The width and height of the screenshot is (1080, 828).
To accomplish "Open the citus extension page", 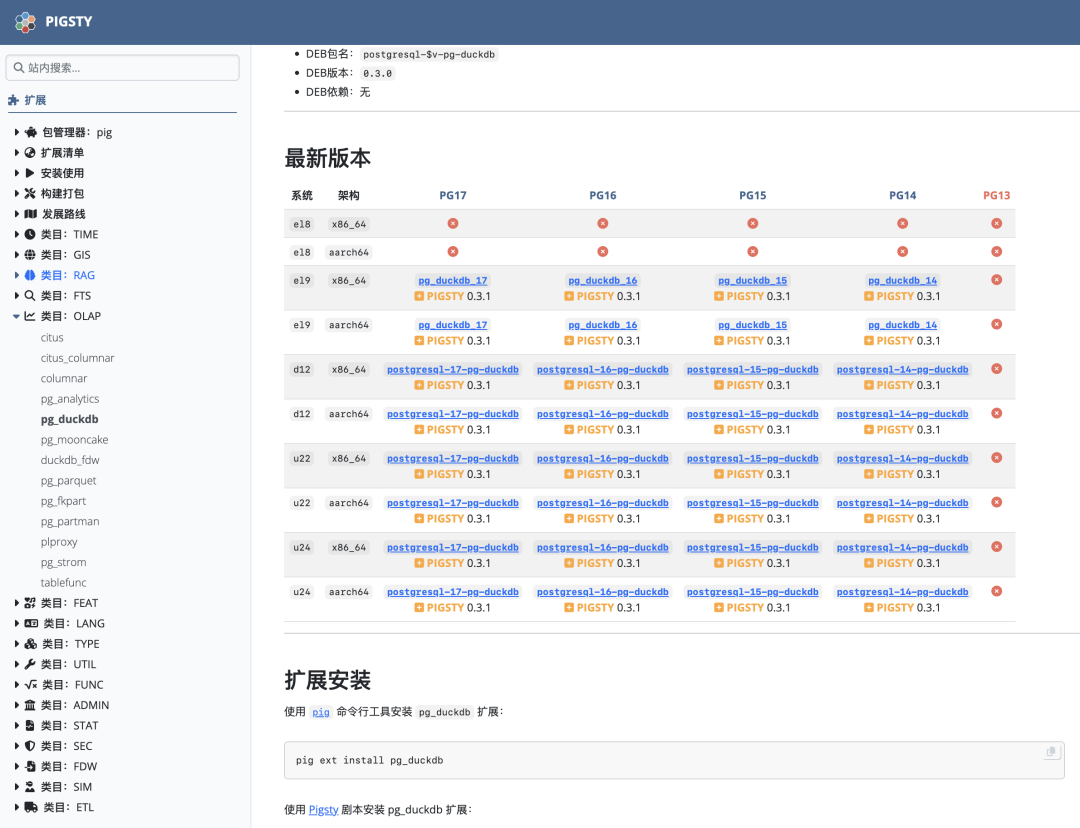I will tap(52, 338).
